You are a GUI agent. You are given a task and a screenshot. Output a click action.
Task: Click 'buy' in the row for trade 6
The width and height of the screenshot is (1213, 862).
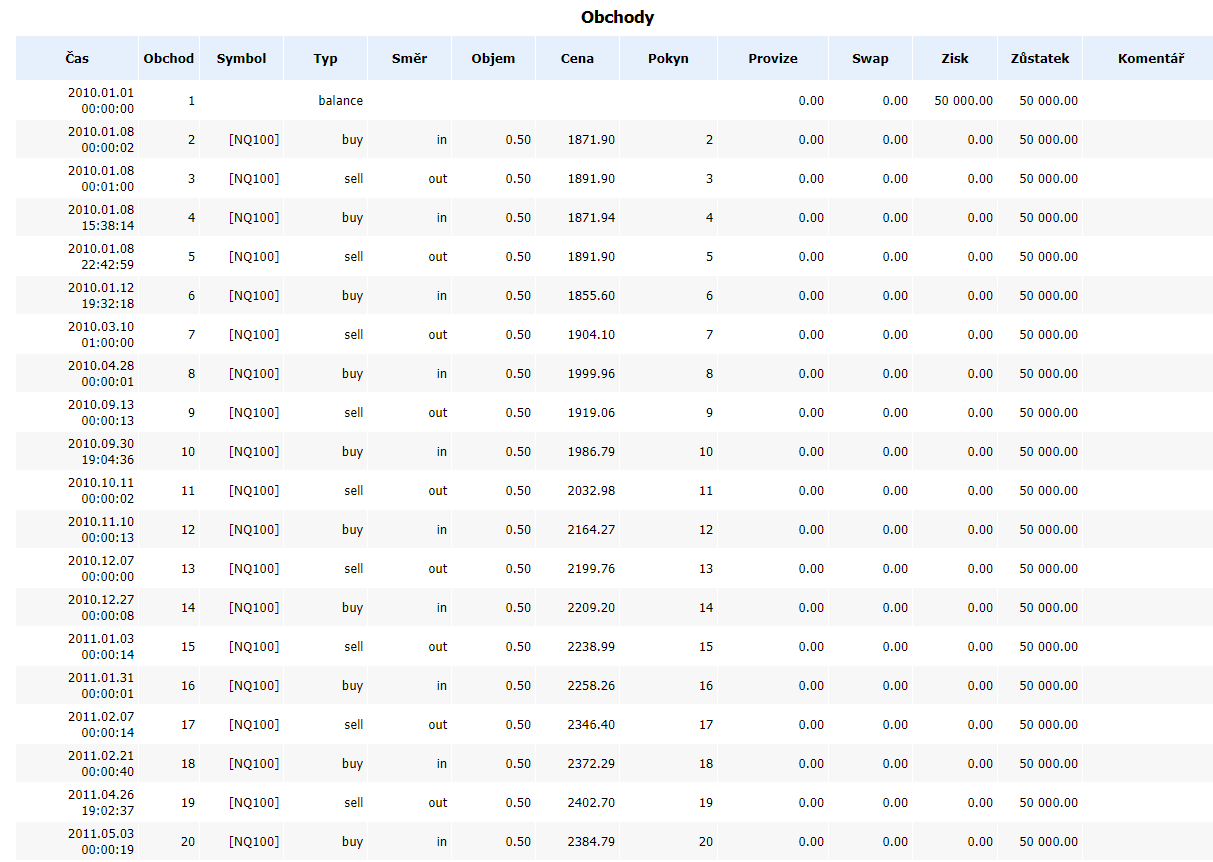tap(352, 296)
